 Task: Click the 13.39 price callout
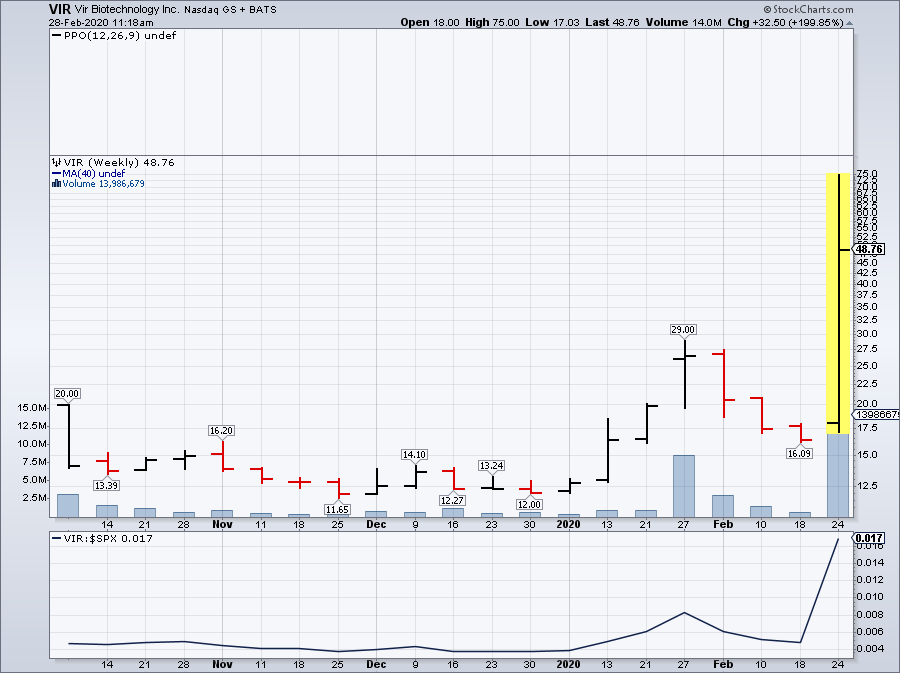(106, 485)
